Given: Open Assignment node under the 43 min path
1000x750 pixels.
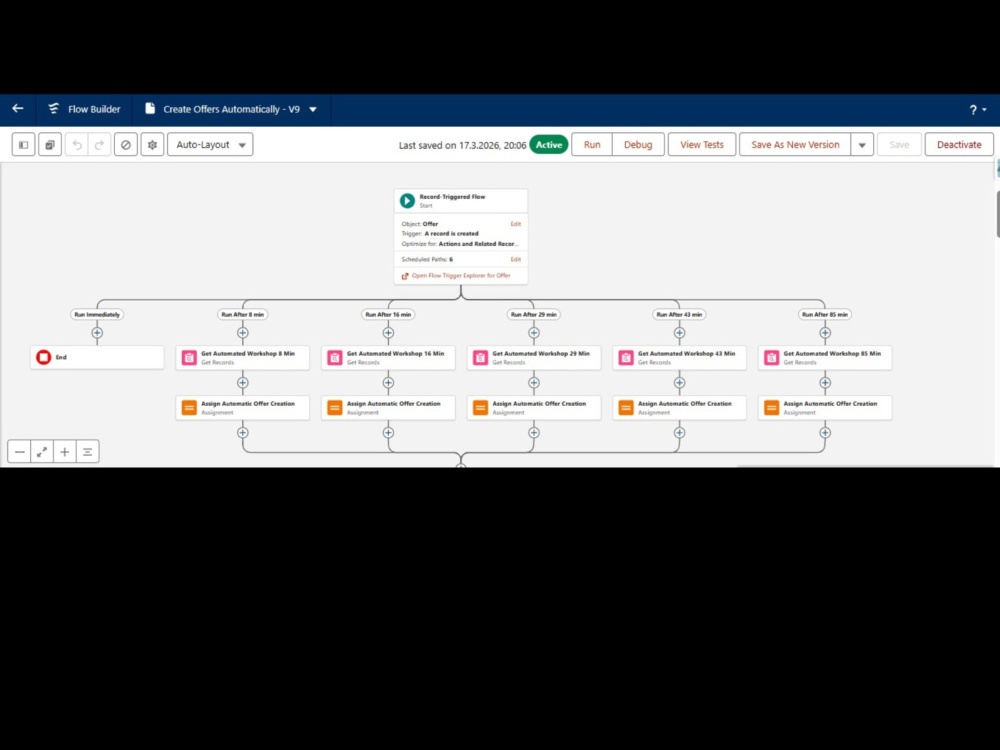Looking at the screenshot, I should click(x=679, y=408).
